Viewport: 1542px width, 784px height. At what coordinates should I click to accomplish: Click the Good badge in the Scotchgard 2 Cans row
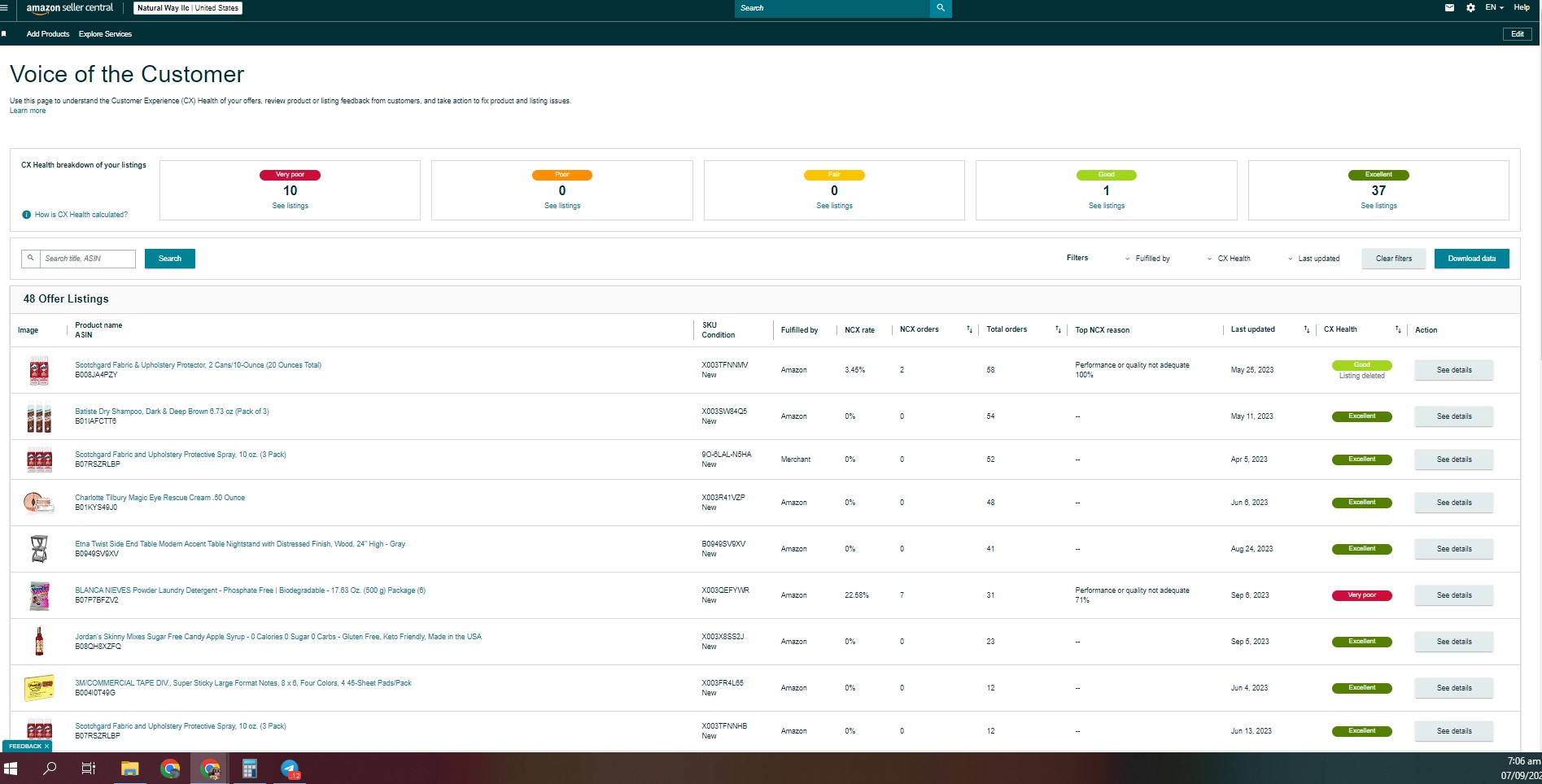[1362, 365]
